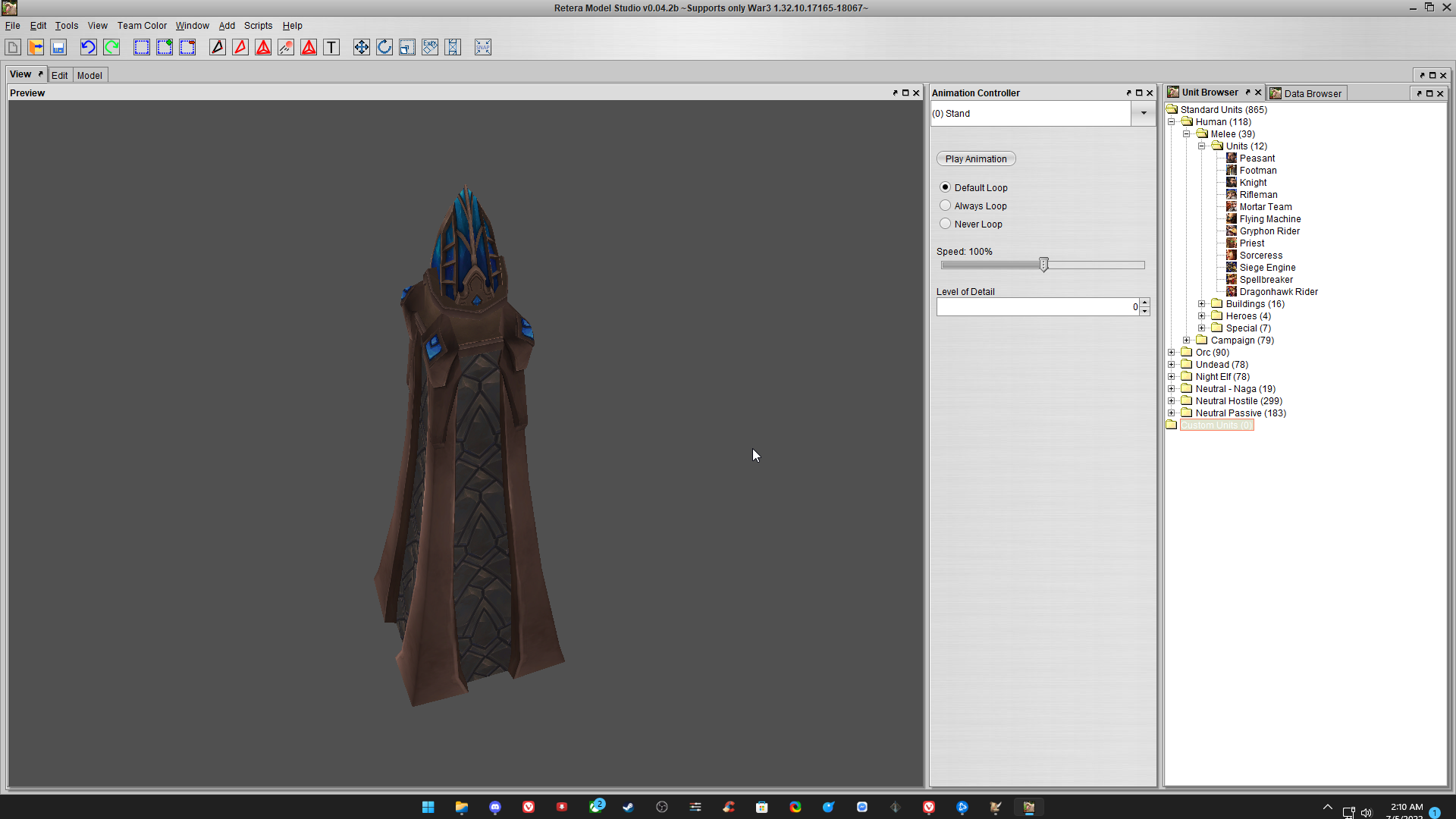Collapse the Units folder
The image size is (1456, 819).
pyautogui.click(x=1202, y=146)
